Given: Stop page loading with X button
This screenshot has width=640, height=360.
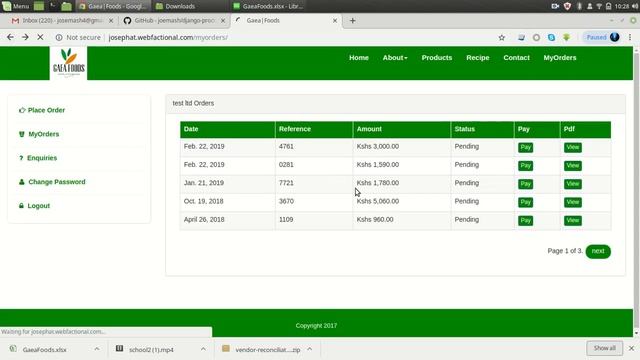Looking at the screenshot, I should pyautogui.click(x=40, y=37).
